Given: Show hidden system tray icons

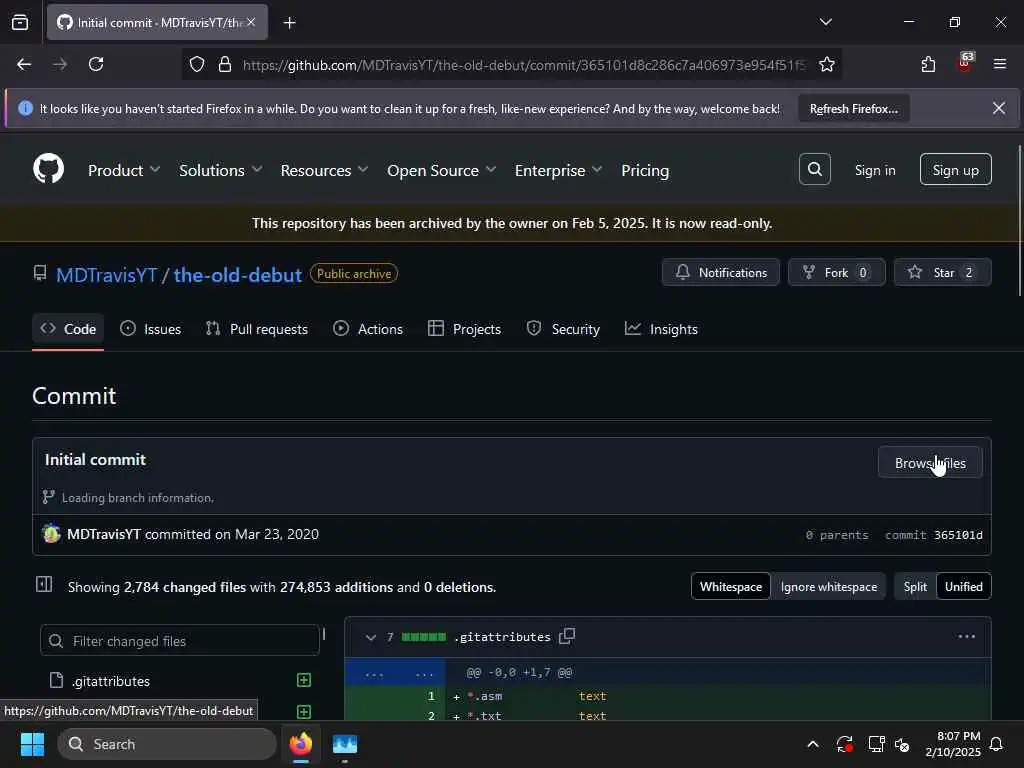Looking at the screenshot, I should point(813,744).
